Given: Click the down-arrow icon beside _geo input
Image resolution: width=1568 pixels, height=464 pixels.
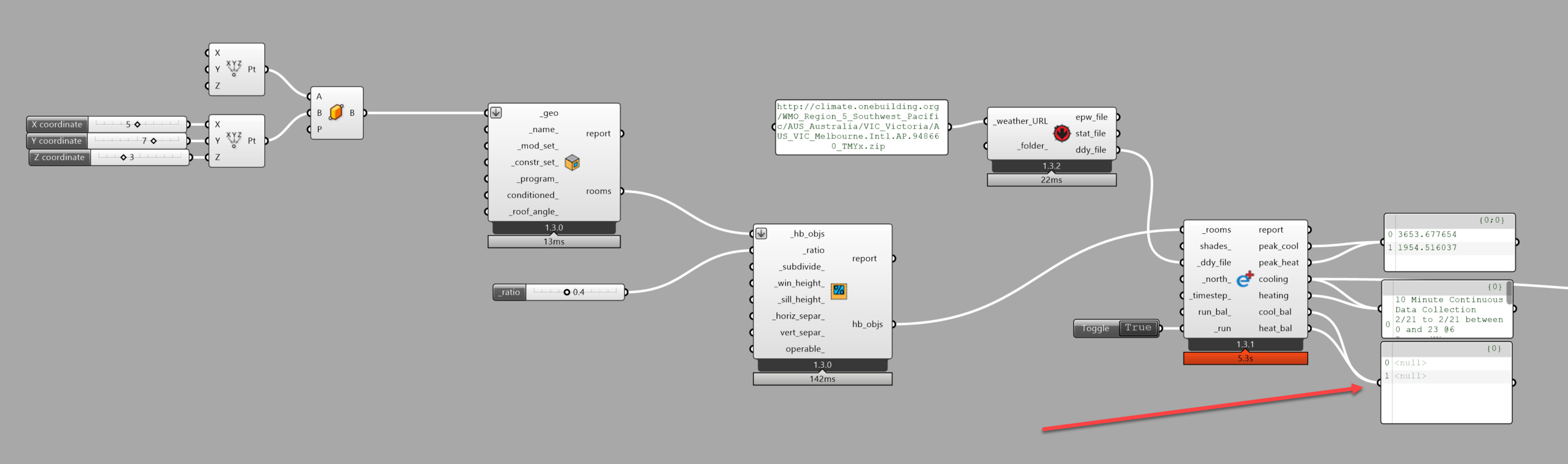Looking at the screenshot, I should click(496, 113).
